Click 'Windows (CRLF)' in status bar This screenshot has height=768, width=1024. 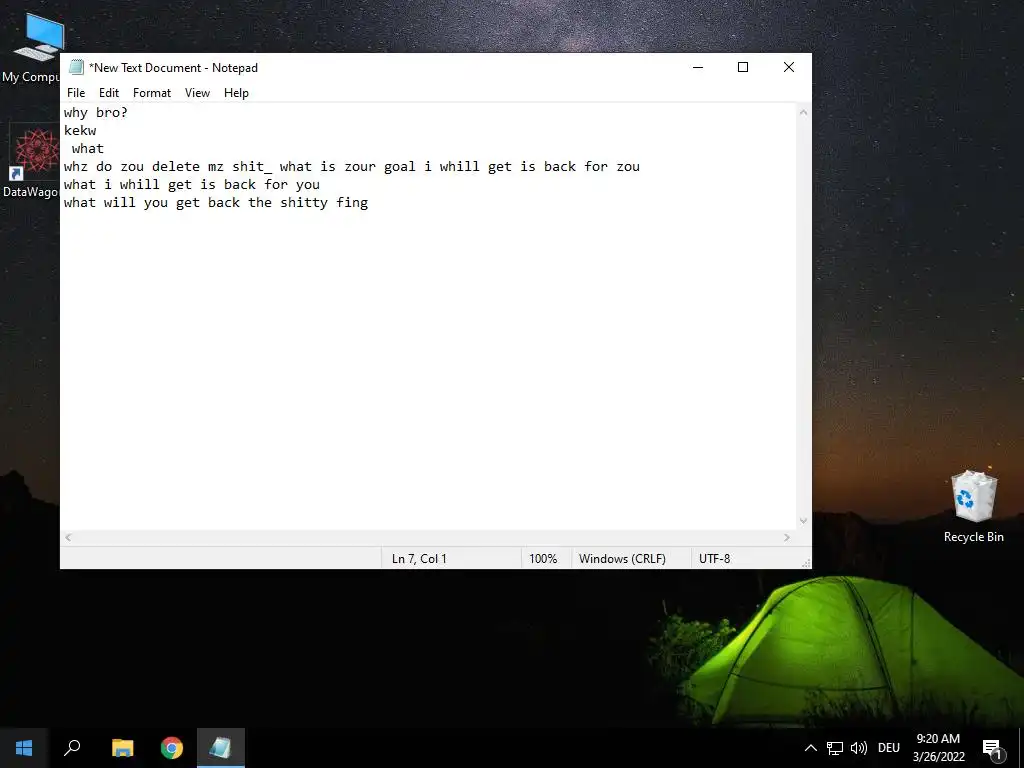click(x=622, y=558)
